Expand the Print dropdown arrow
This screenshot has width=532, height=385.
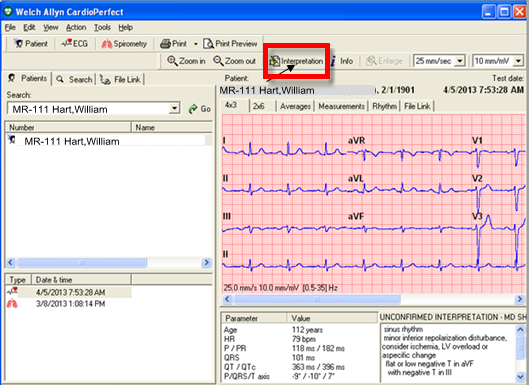pos(195,44)
